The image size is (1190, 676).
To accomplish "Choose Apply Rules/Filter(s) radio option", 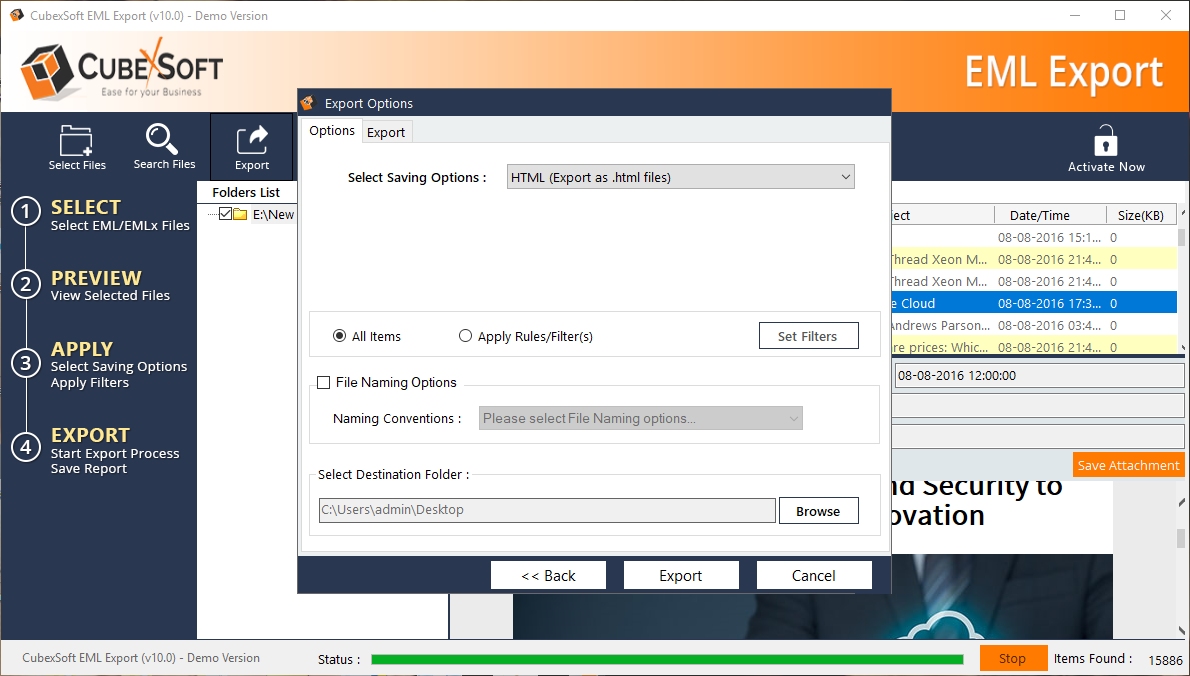I will click(466, 337).
